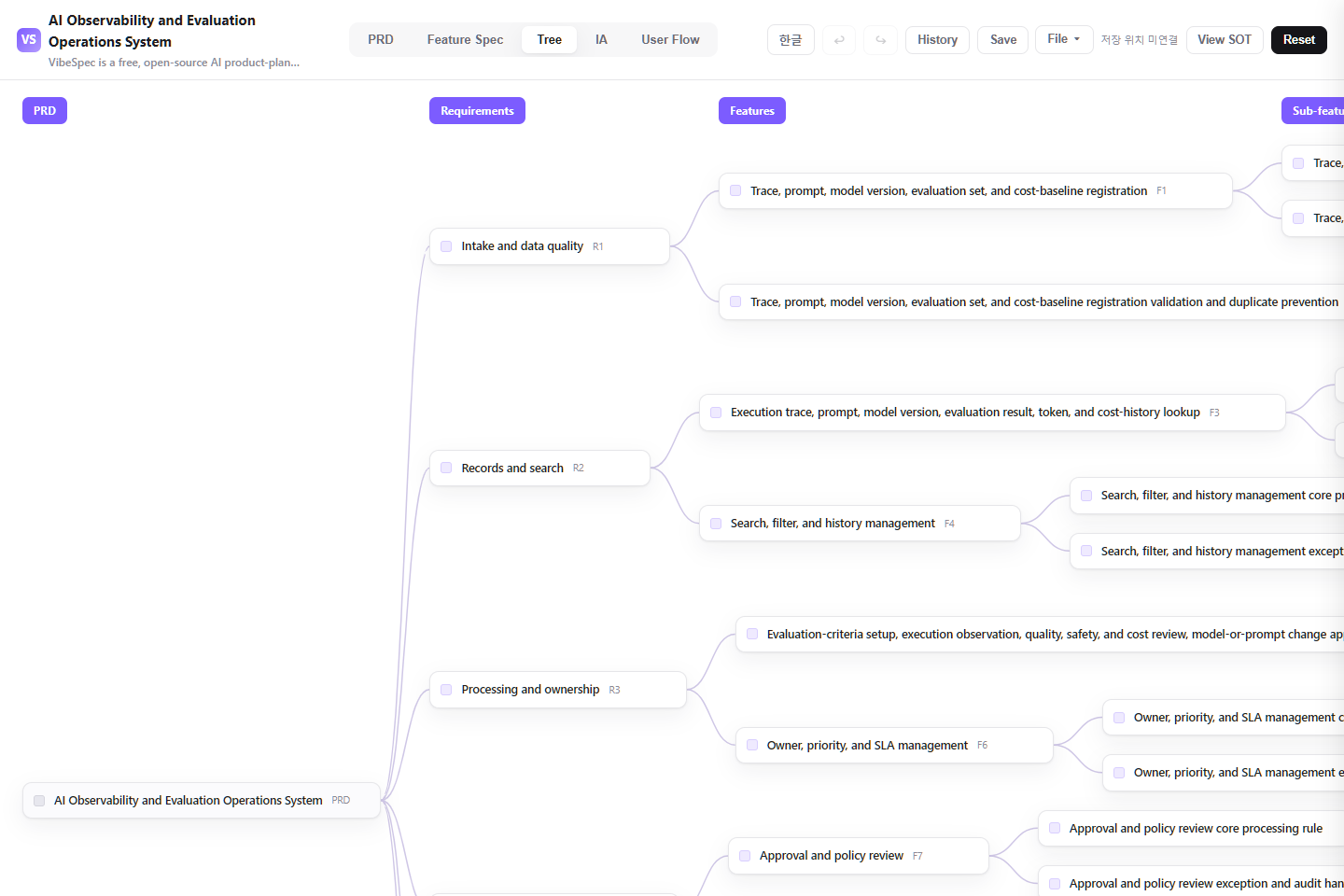Image resolution: width=1344 pixels, height=896 pixels.
Task: Click the project title AI Observability and Evaluation
Action: (152, 31)
